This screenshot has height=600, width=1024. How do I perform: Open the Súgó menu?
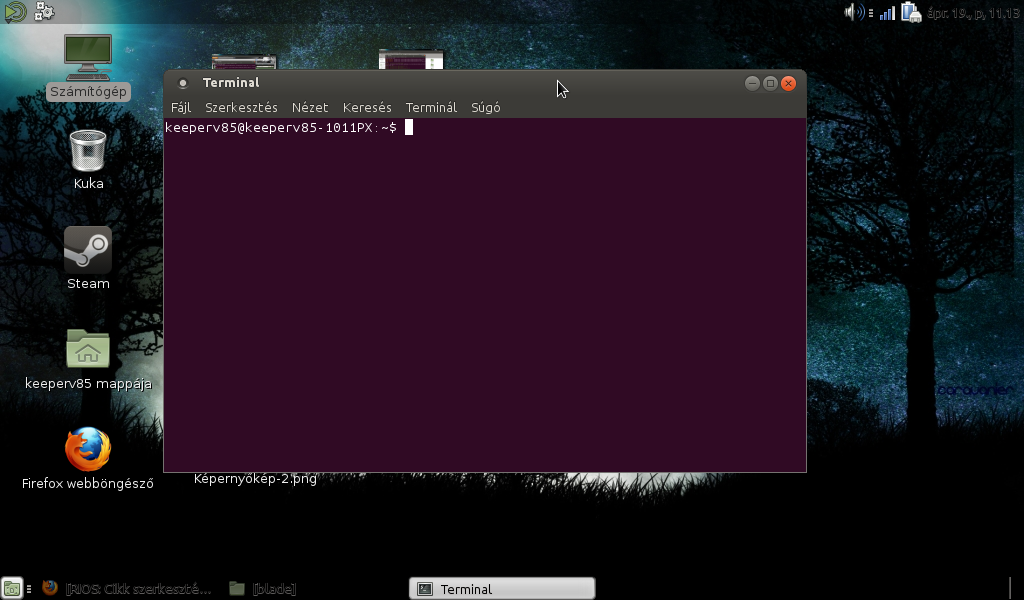coord(486,108)
